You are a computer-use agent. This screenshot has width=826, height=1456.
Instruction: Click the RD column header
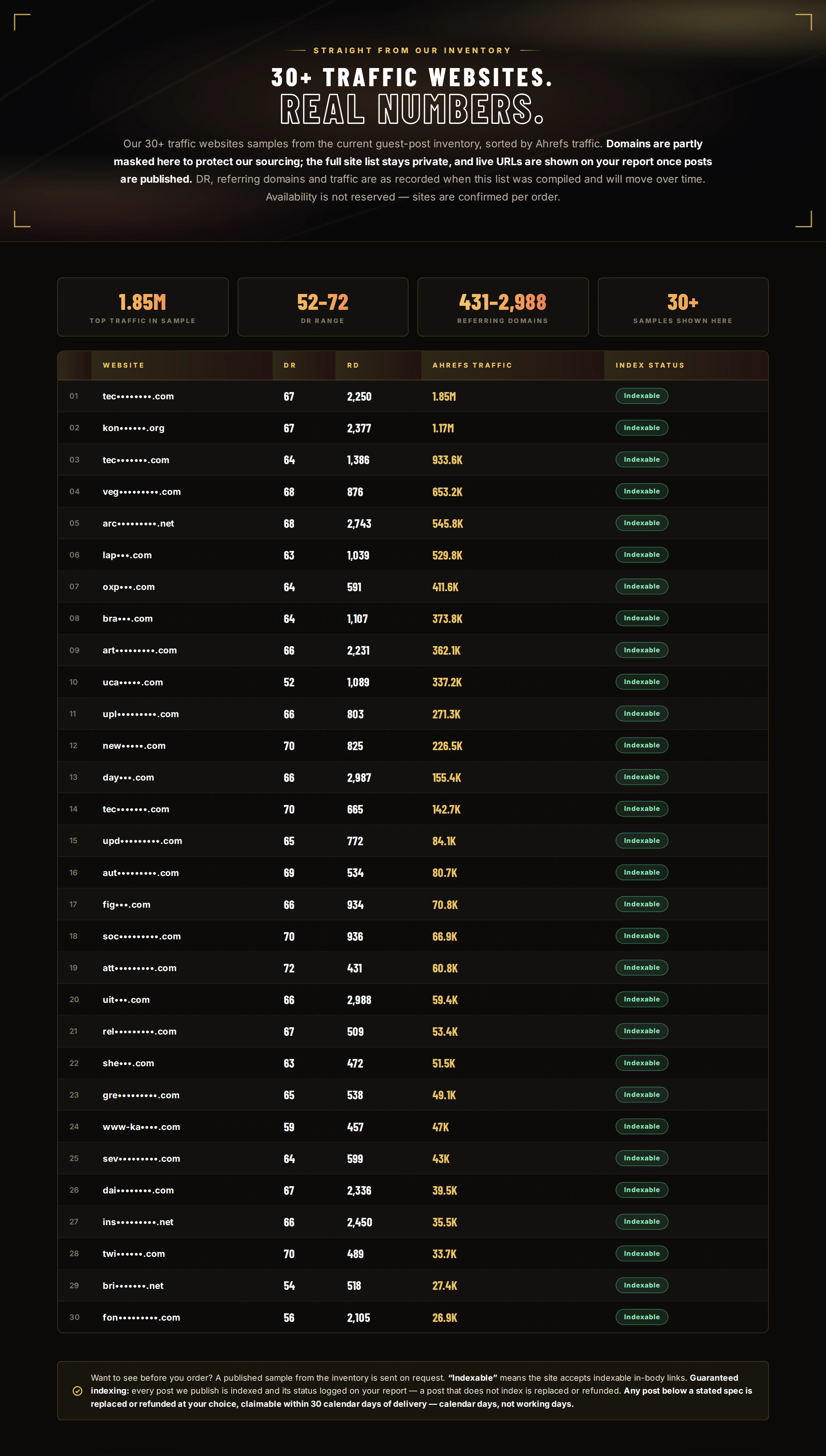[353, 365]
